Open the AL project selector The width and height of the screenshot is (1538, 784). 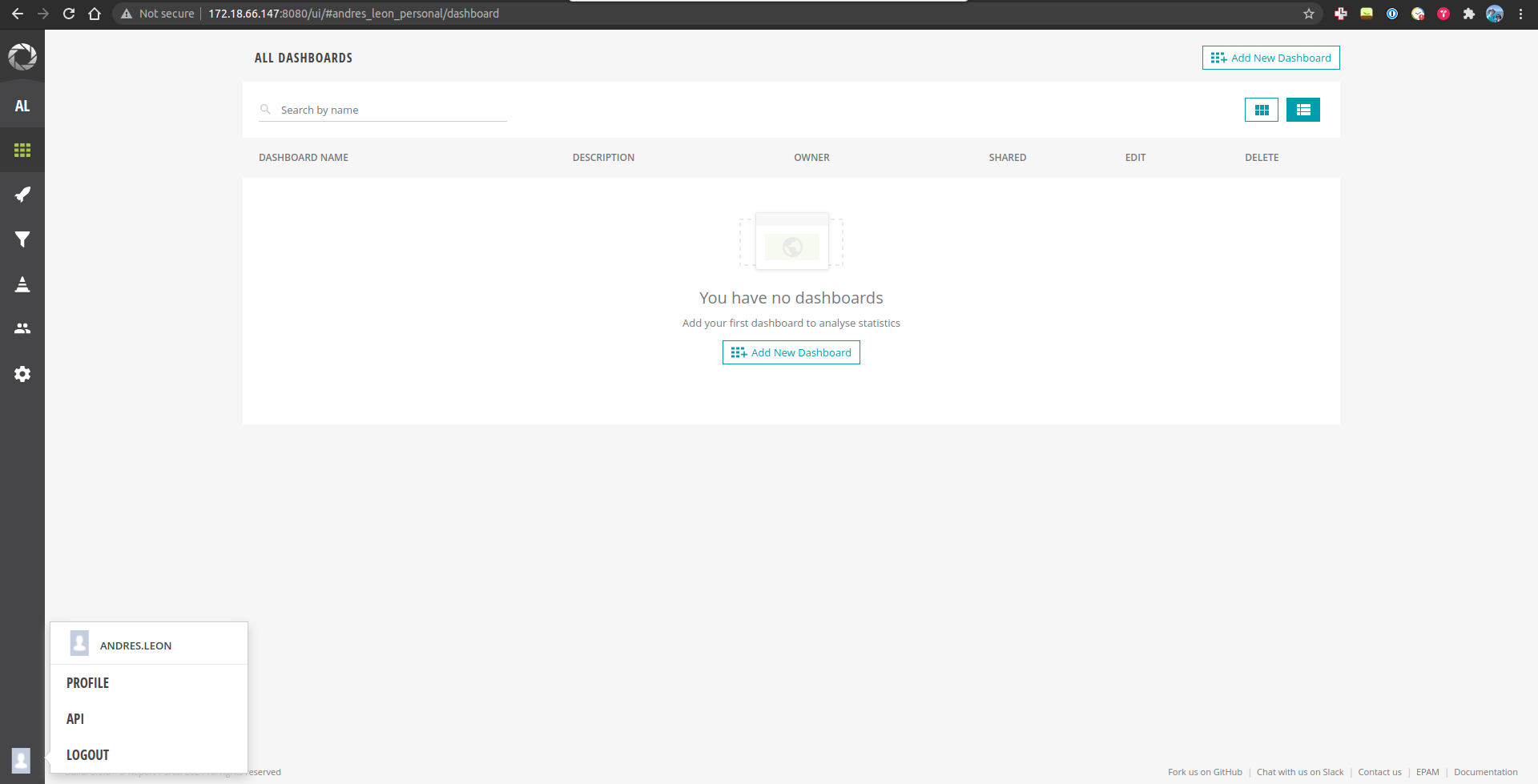pos(22,106)
